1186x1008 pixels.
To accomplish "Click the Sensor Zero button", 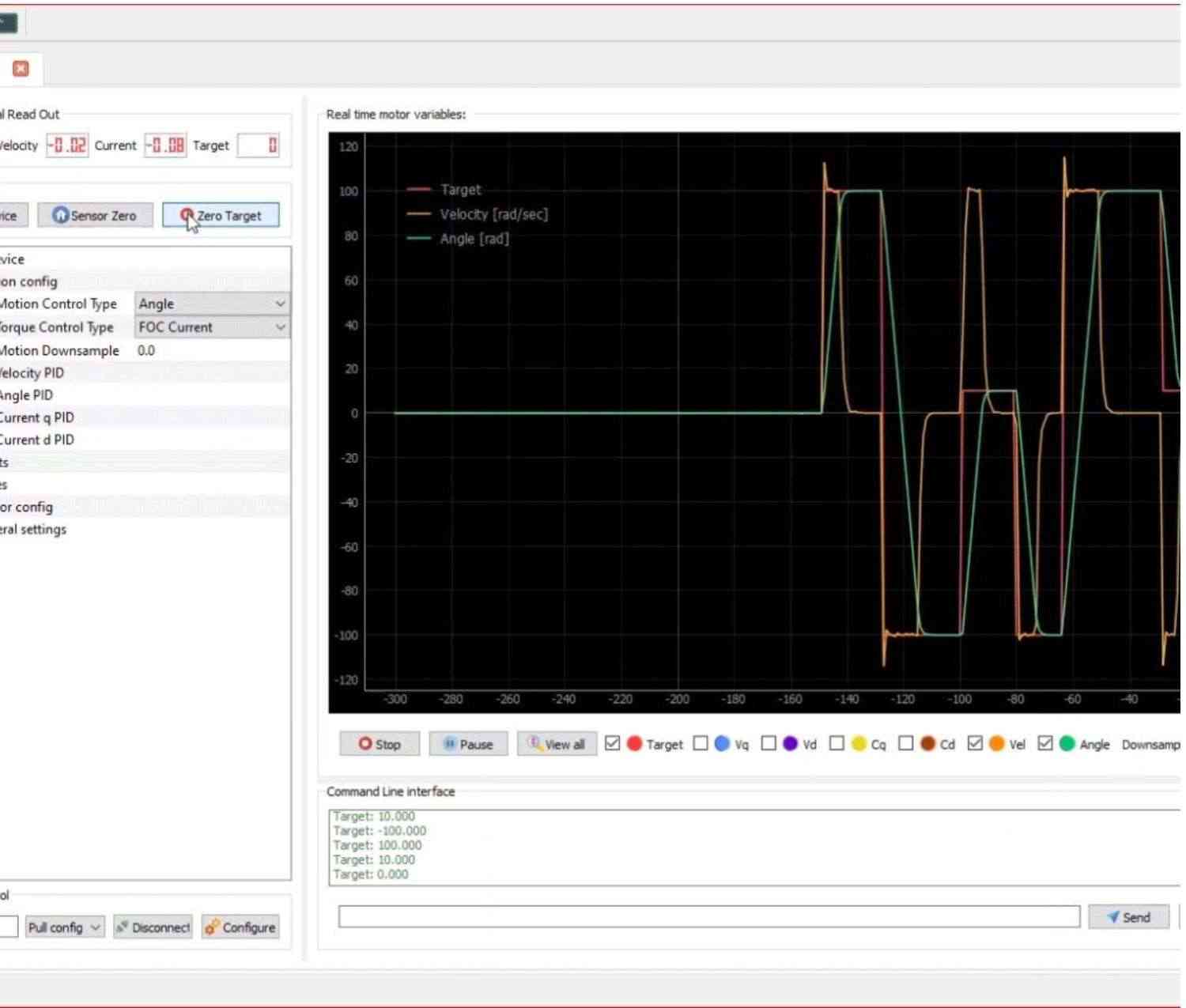I will [x=95, y=215].
